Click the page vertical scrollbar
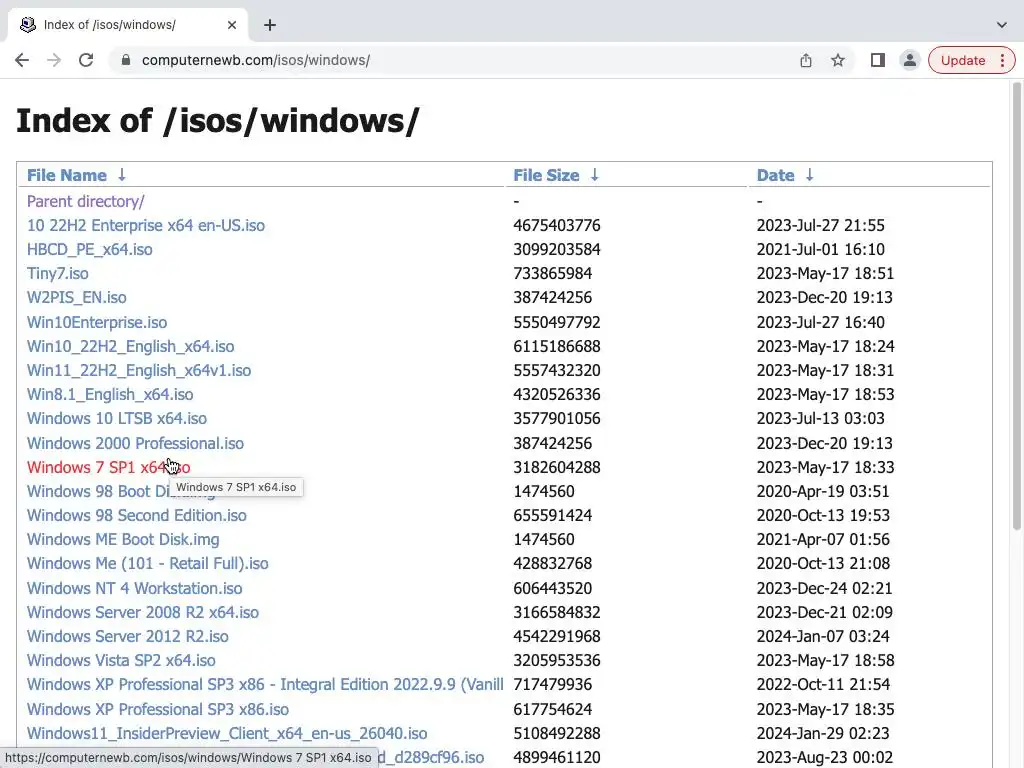 click(1016, 306)
